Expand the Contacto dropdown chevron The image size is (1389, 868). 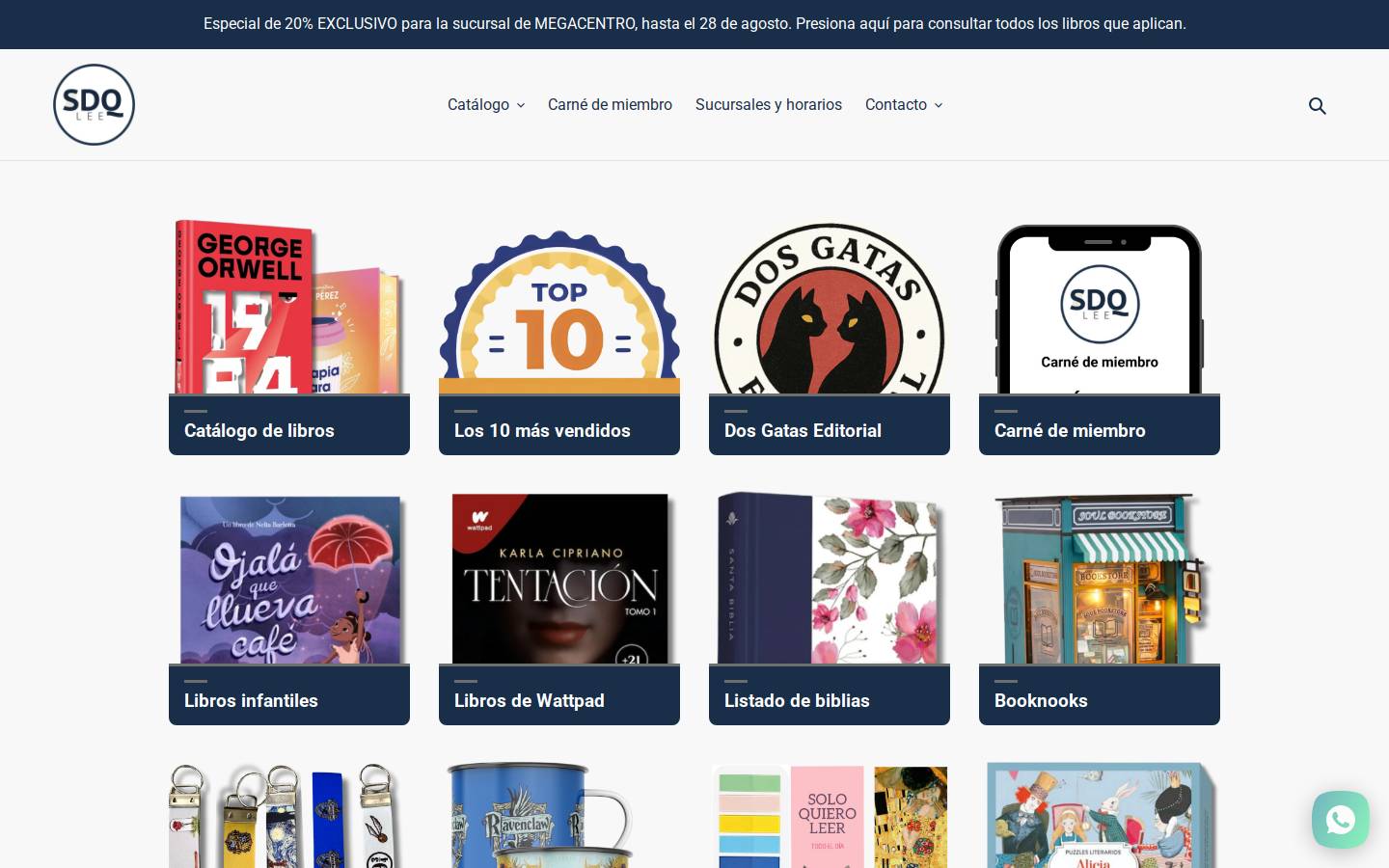(939, 105)
